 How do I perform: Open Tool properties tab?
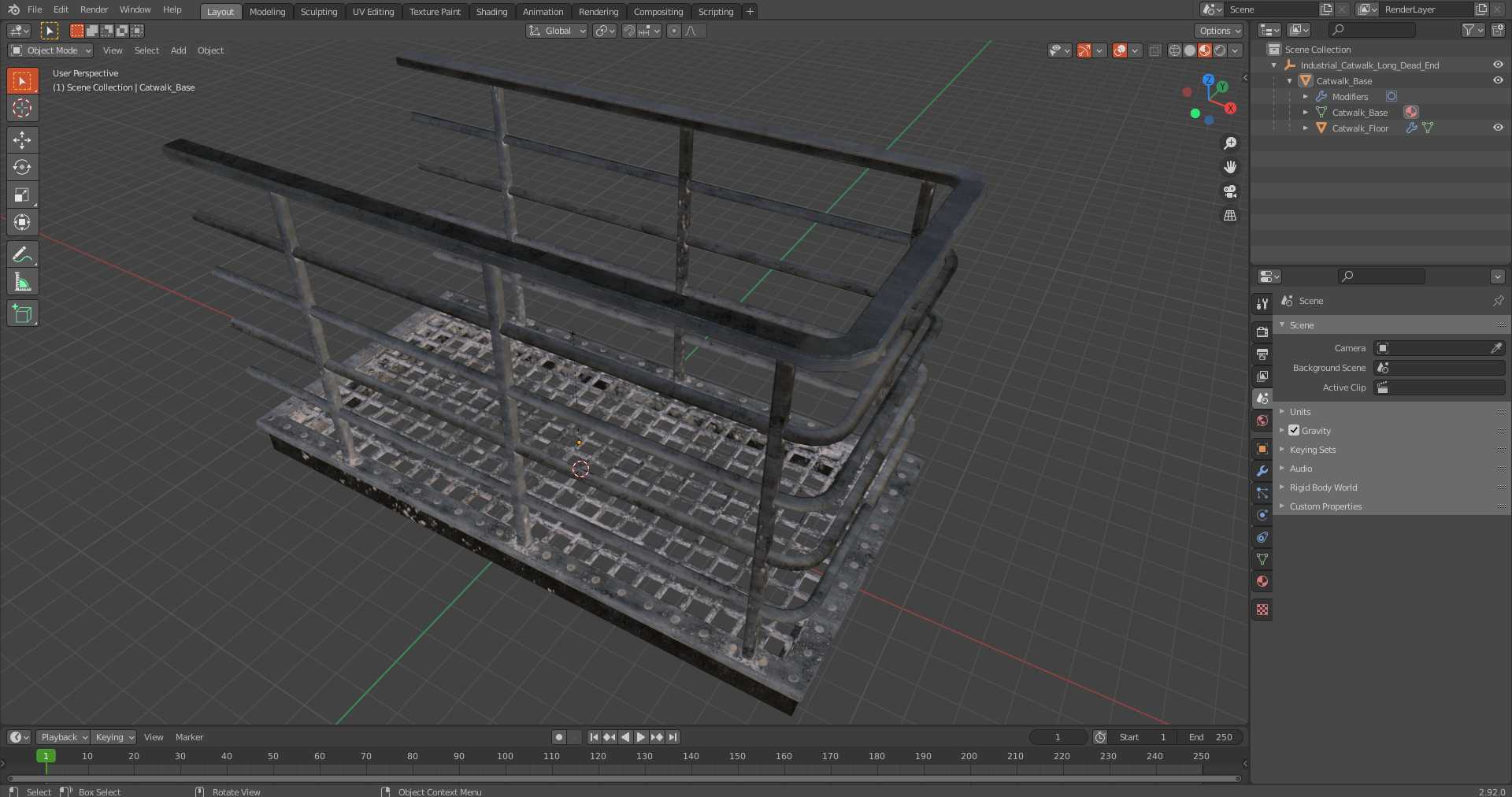1262,304
